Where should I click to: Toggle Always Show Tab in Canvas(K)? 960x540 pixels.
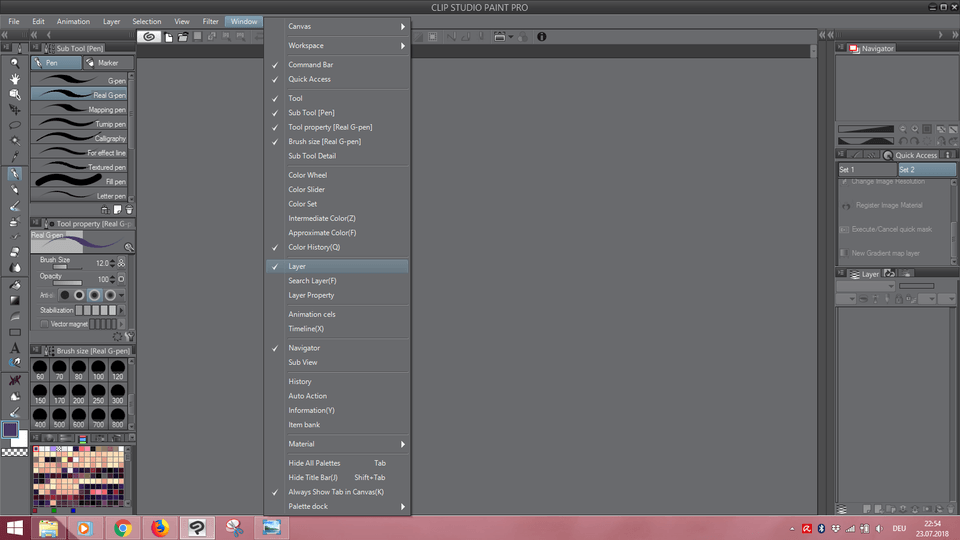337,492
